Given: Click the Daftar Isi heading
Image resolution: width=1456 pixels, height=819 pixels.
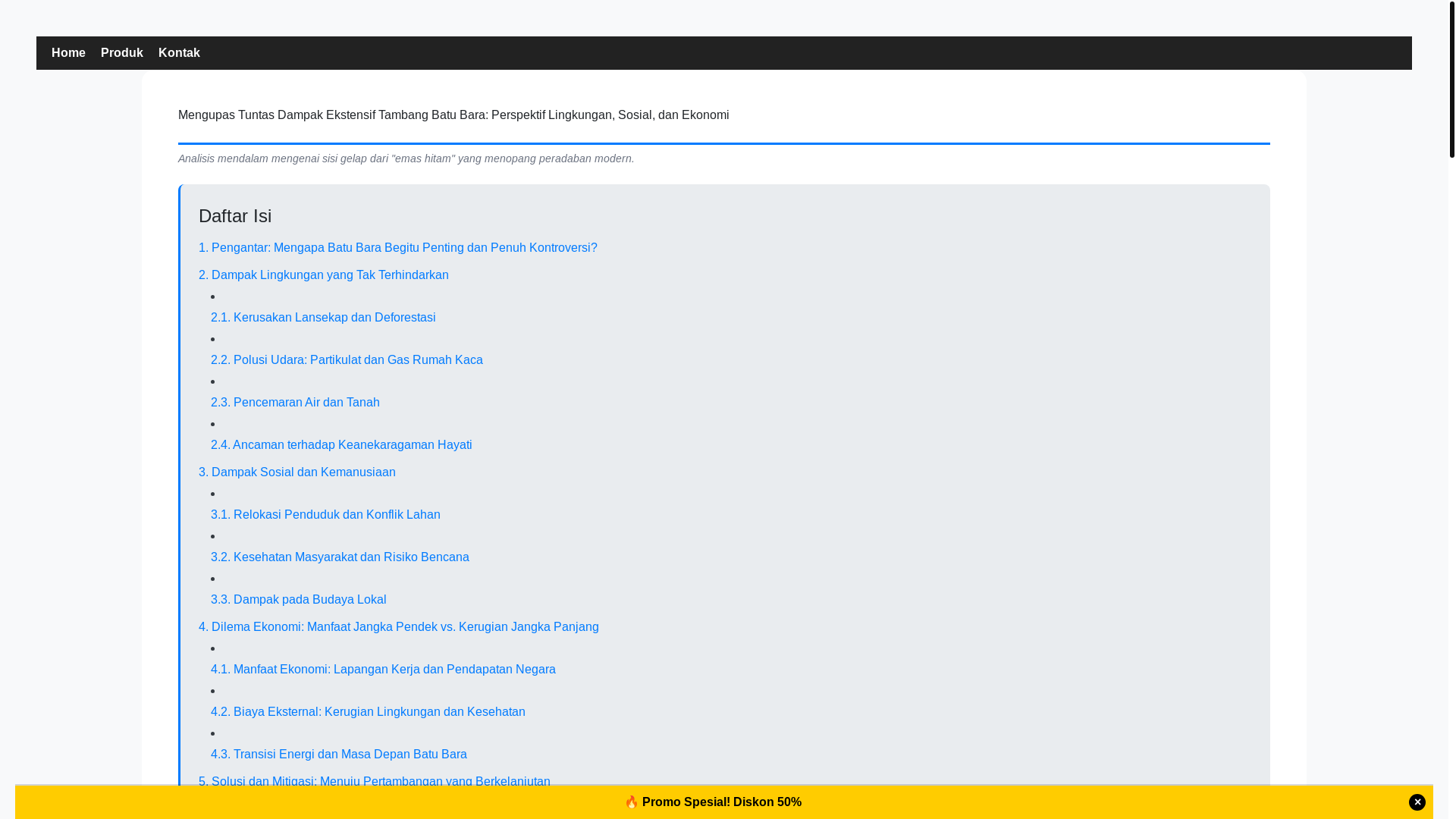Looking at the screenshot, I should (x=235, y=216).
